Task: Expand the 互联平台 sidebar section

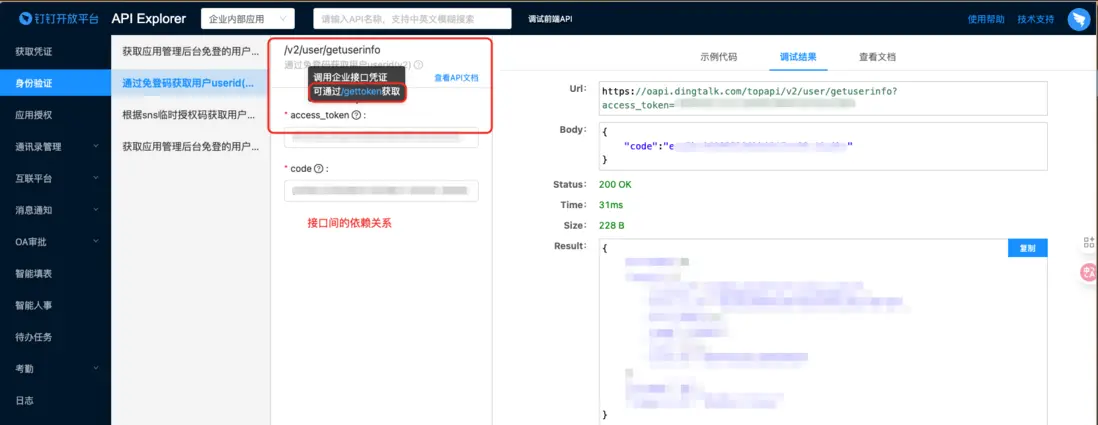Action: pyautogui.click(x=55, y=179)
